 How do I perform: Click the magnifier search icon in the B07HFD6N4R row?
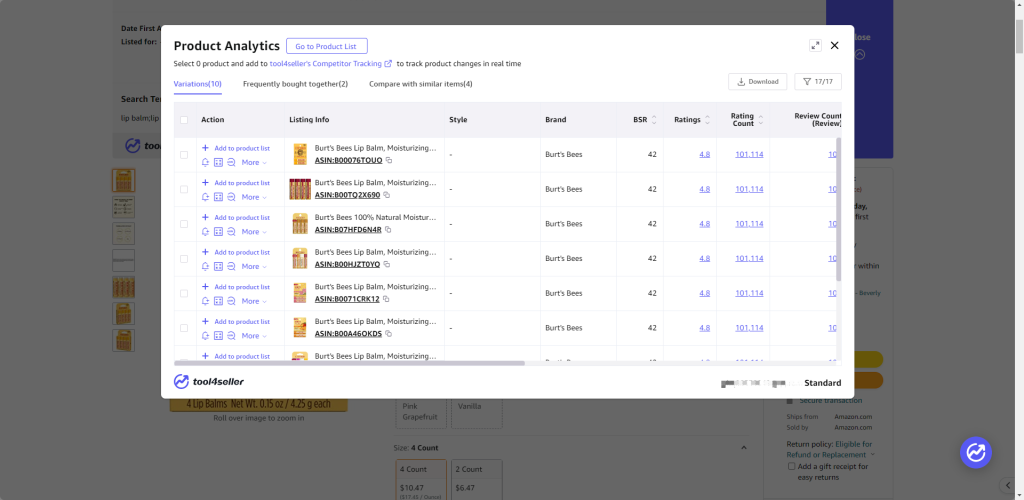(x=231, y=232)
